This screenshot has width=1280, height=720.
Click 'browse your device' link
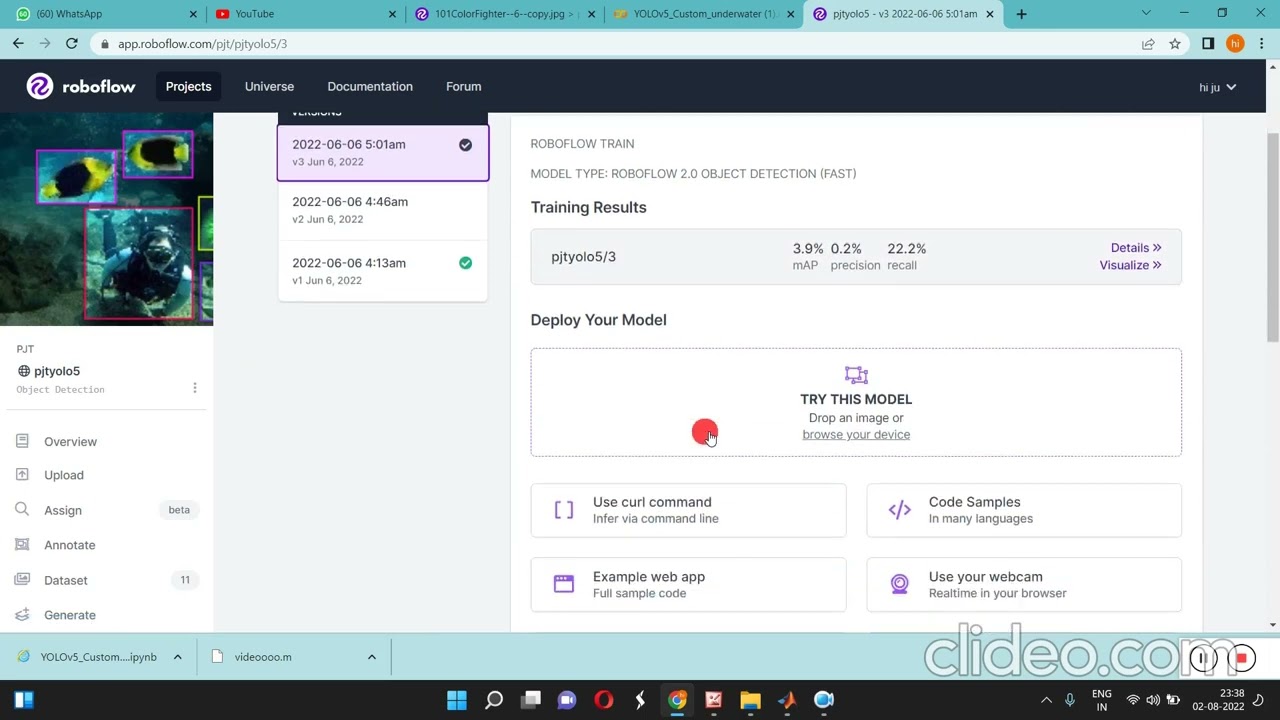[x=856, y=435]
